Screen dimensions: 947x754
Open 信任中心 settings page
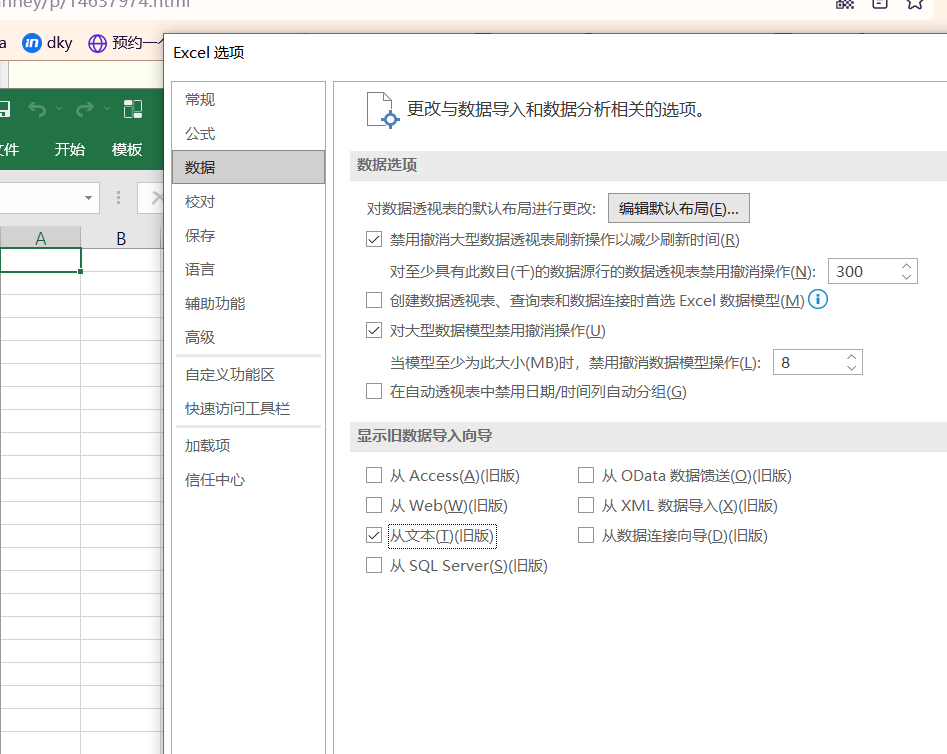[248, 480]
